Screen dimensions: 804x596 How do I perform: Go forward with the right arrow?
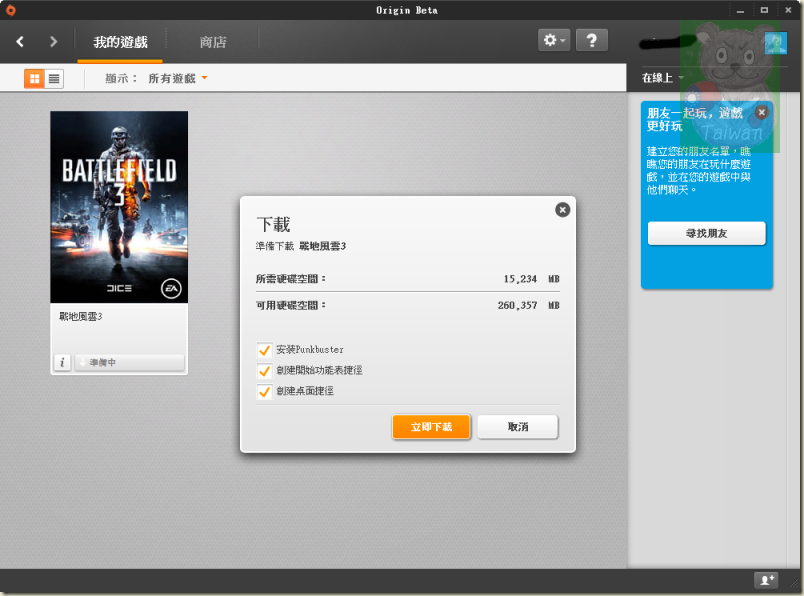point(53,42)
